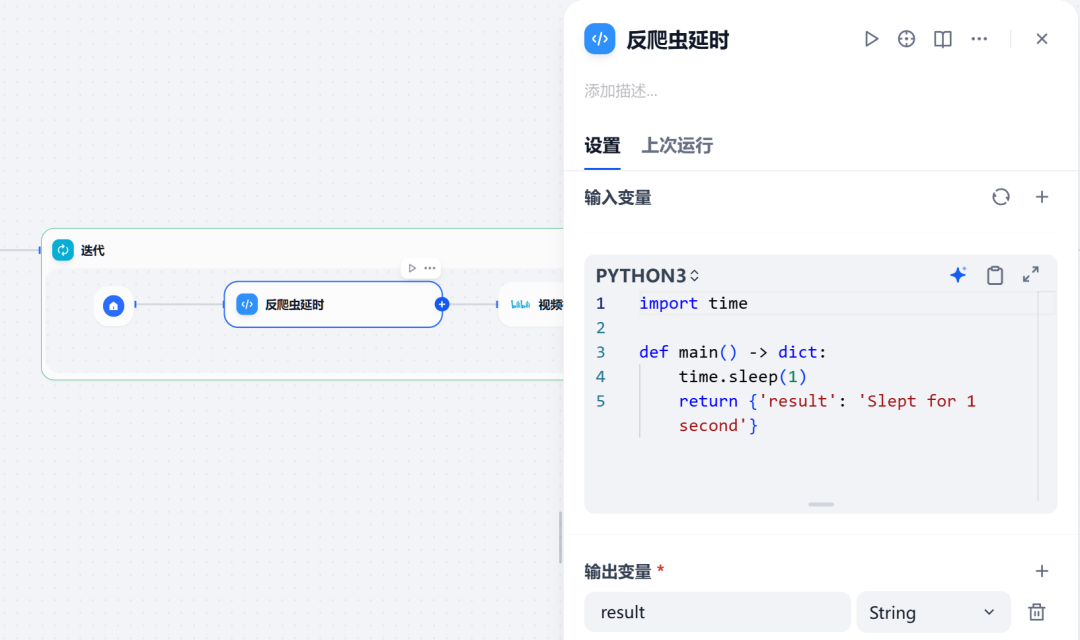Click the 'def main() -> dict:' line

[x=732, y=352]
